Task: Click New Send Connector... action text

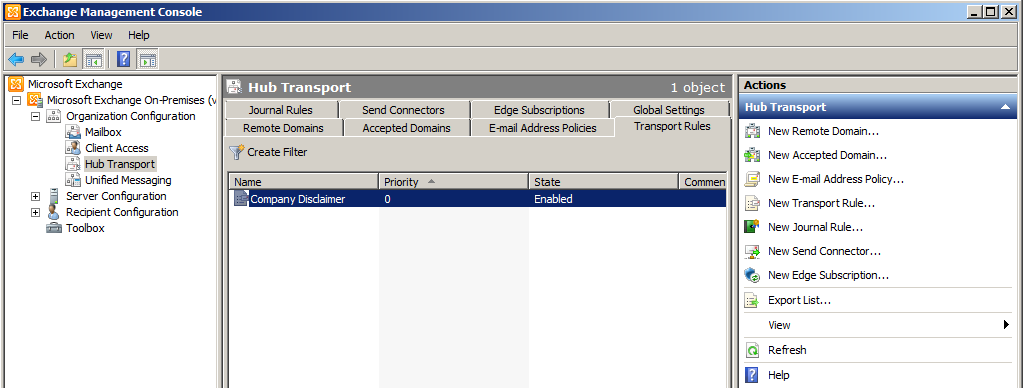Action: click(825, 251)
